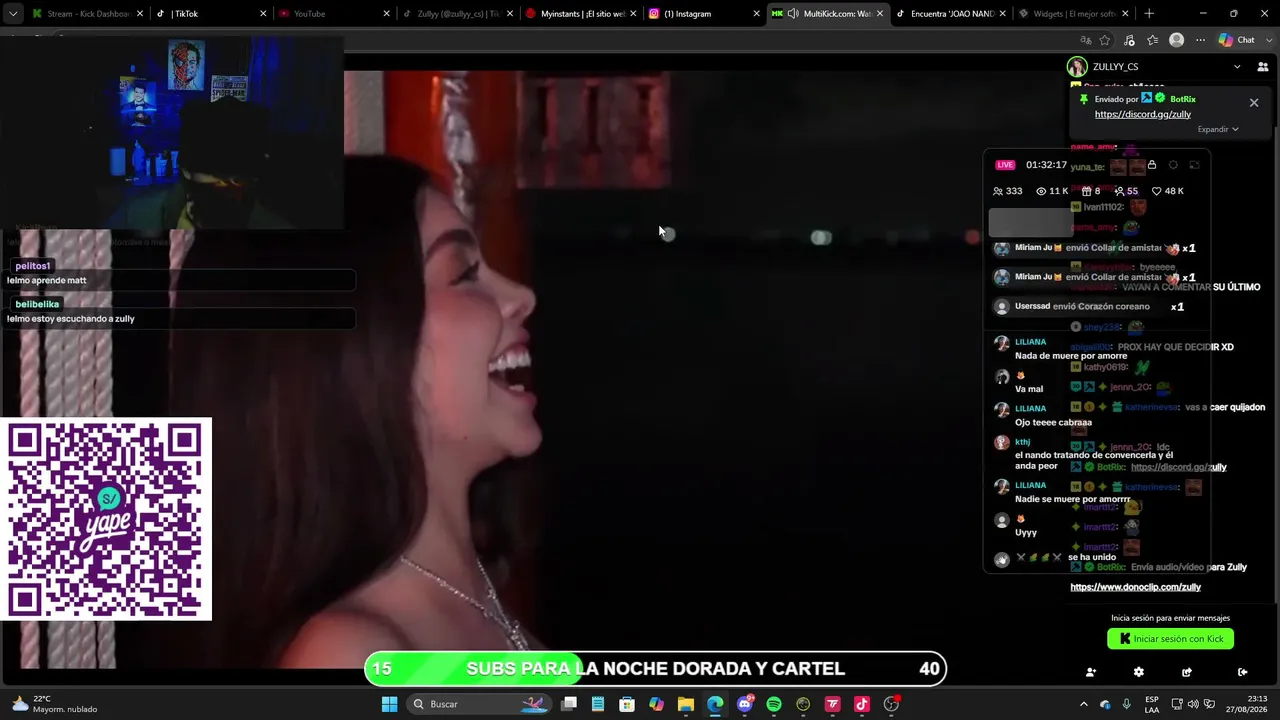Screen dimensions: 1280x720
Task: Show the chat users list icon
Action: point(1263,67)
